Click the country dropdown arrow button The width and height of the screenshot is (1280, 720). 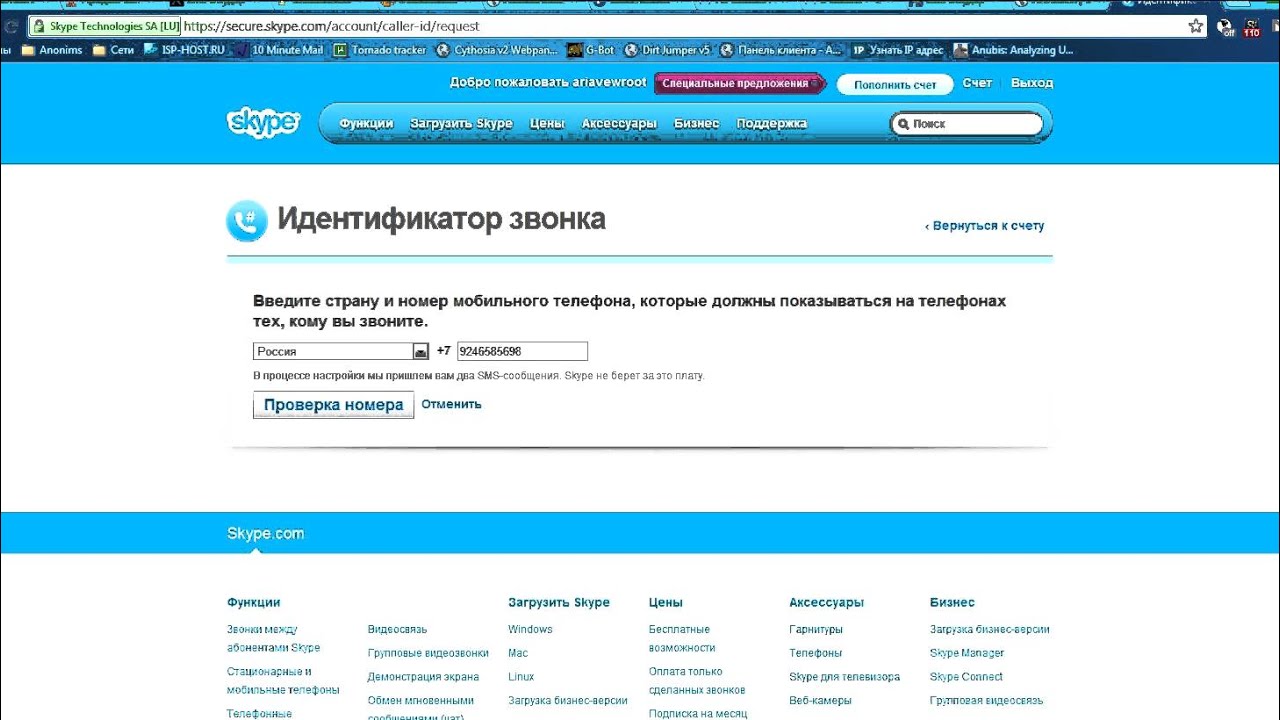[x=421, y=351]
